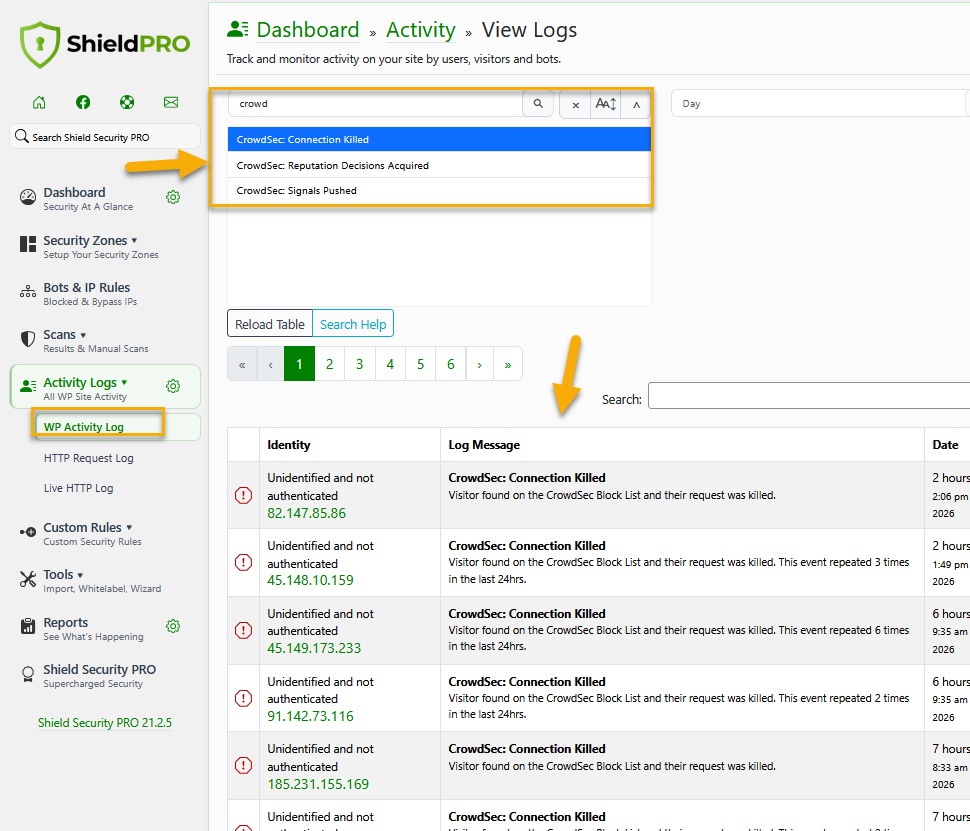Click the Dashboard gauge icon
This screenshot has height=831, width=970.
coord(28,197)
